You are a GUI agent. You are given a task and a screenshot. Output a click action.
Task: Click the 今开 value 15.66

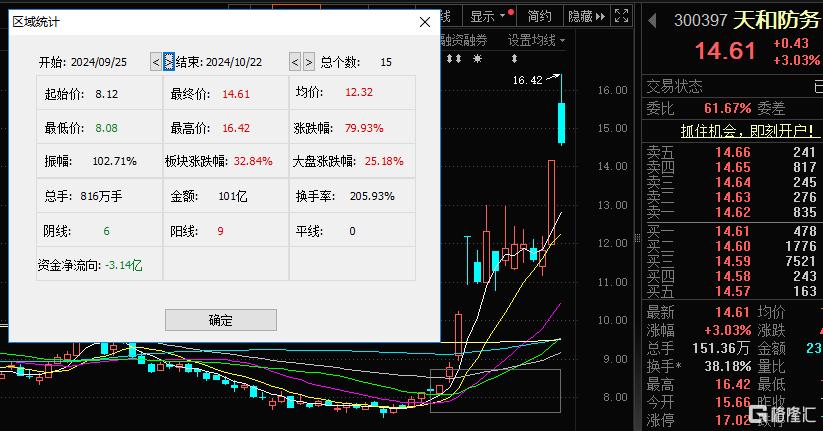tap(733, 402)
